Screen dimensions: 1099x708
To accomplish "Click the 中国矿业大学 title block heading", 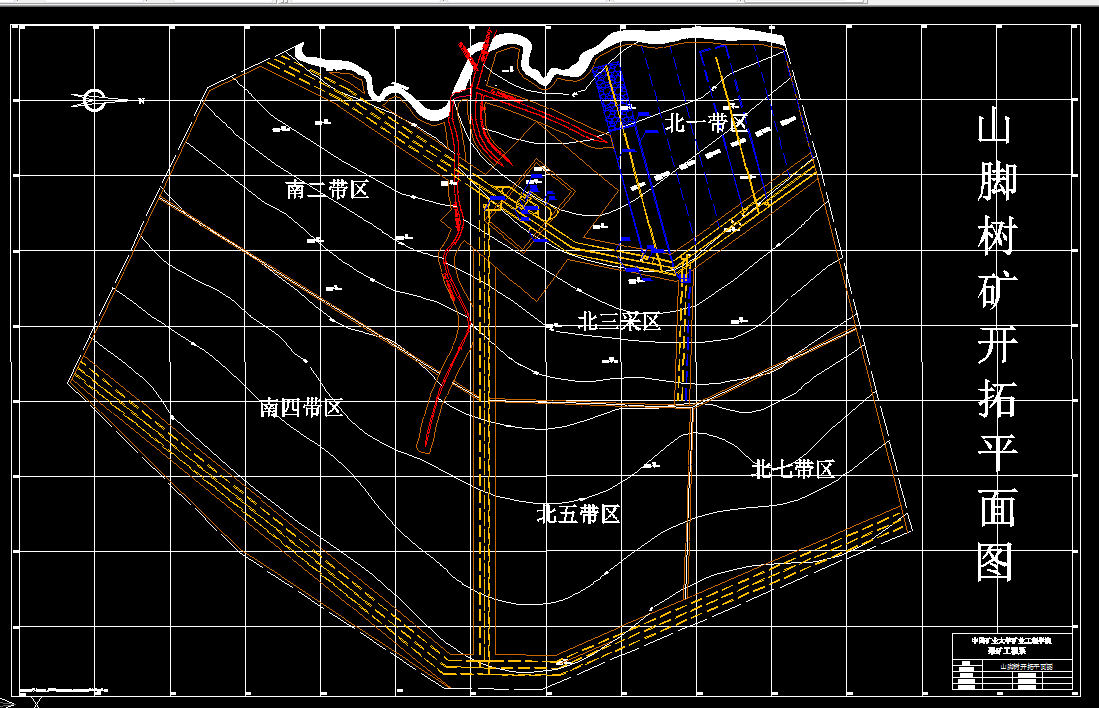I will click(1011, 641).
